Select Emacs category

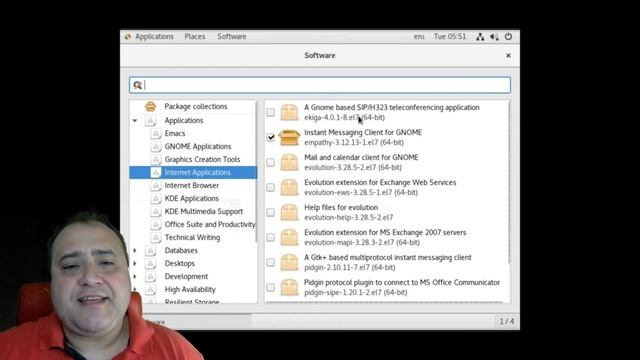click(175, 133)
